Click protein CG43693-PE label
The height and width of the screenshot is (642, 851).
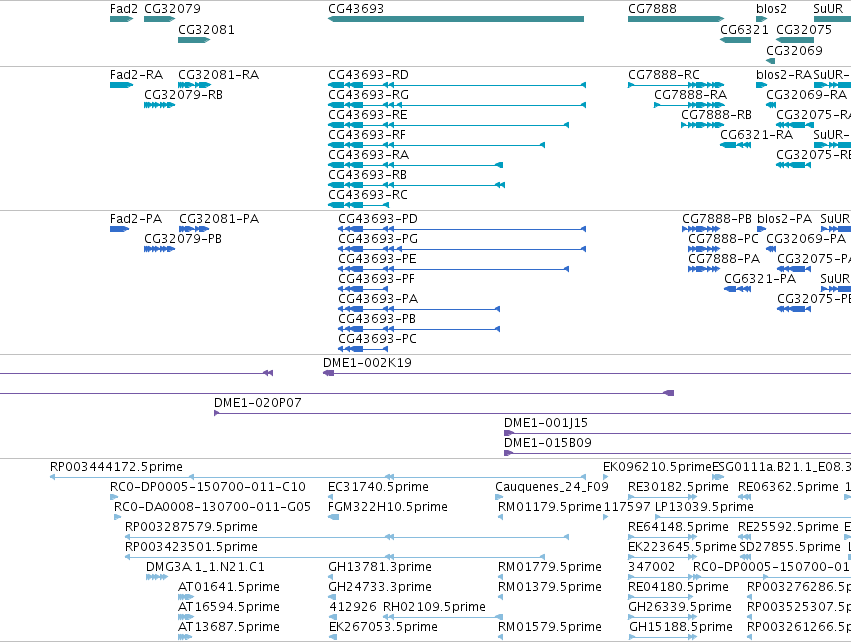pos(377,259)
